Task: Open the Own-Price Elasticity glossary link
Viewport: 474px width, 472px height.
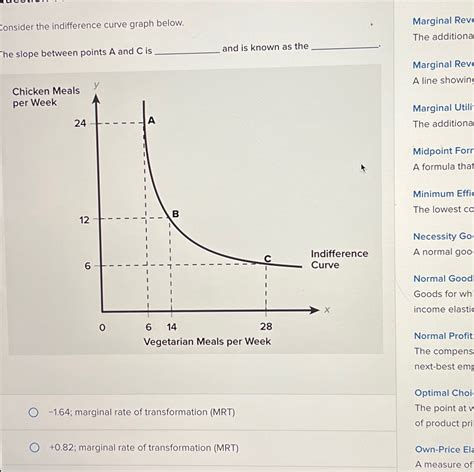Action: click(444, 449)
